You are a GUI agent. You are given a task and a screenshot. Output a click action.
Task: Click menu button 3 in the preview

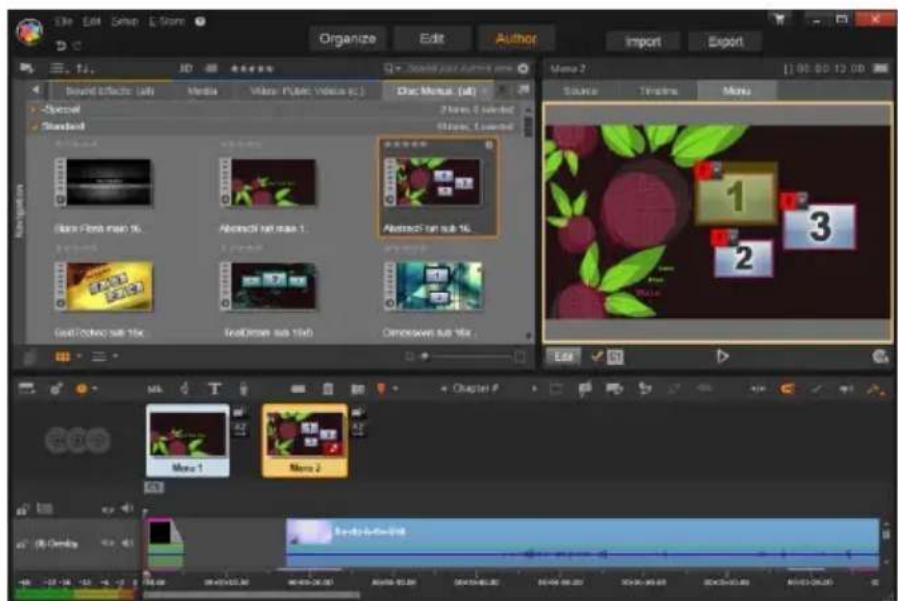pos(819,225)
